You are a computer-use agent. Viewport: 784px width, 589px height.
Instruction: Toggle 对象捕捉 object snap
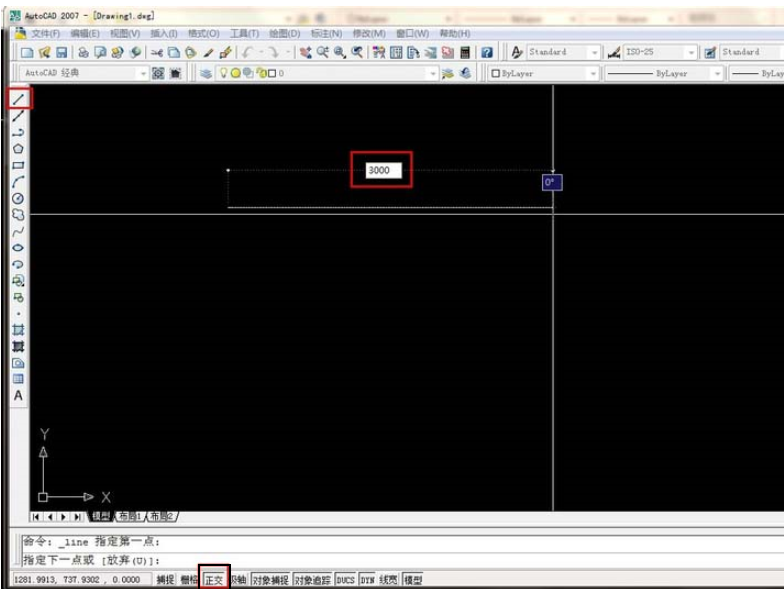(x=270, y=580)
